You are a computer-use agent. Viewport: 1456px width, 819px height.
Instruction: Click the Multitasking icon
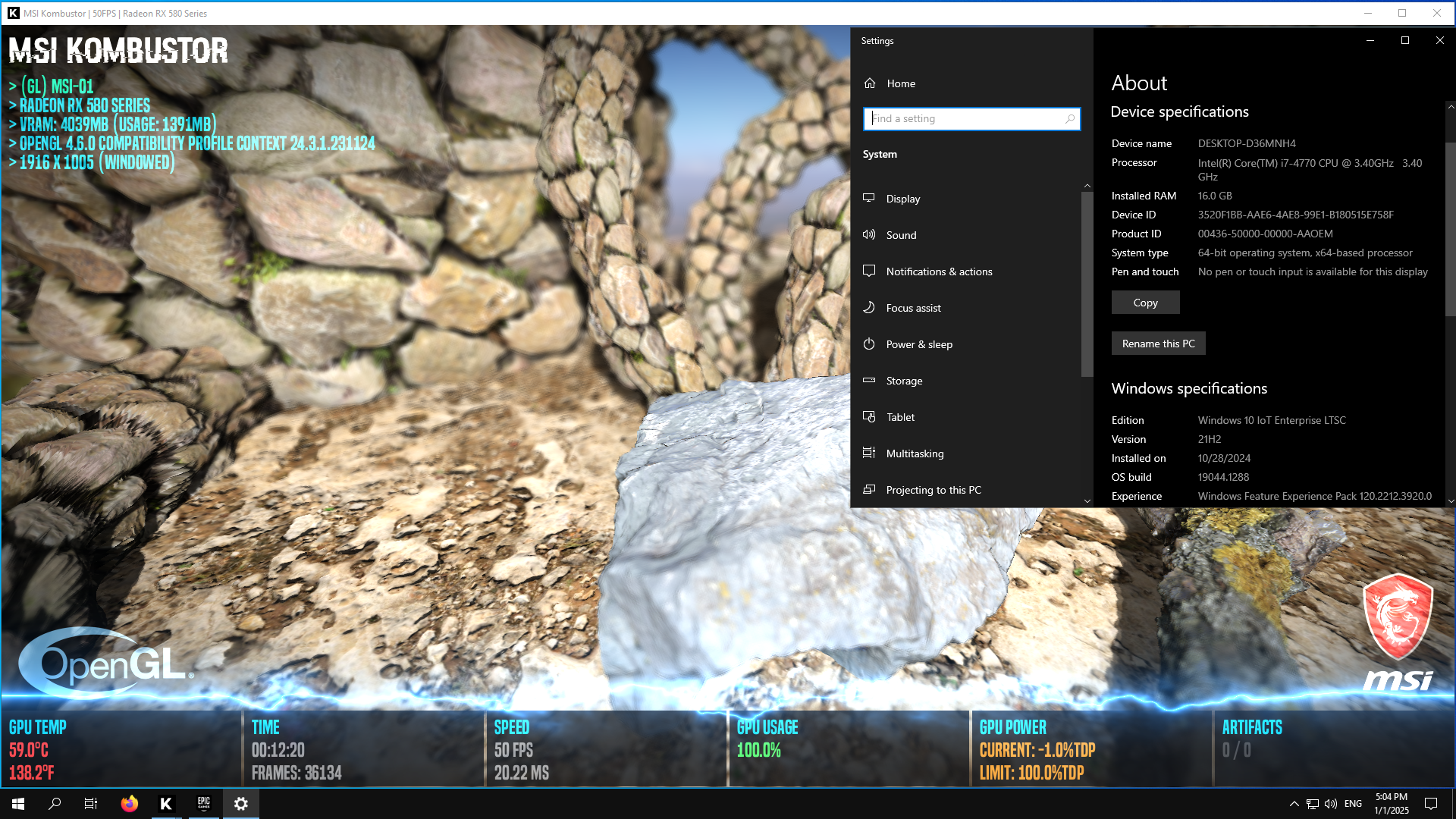click(869, 453)
